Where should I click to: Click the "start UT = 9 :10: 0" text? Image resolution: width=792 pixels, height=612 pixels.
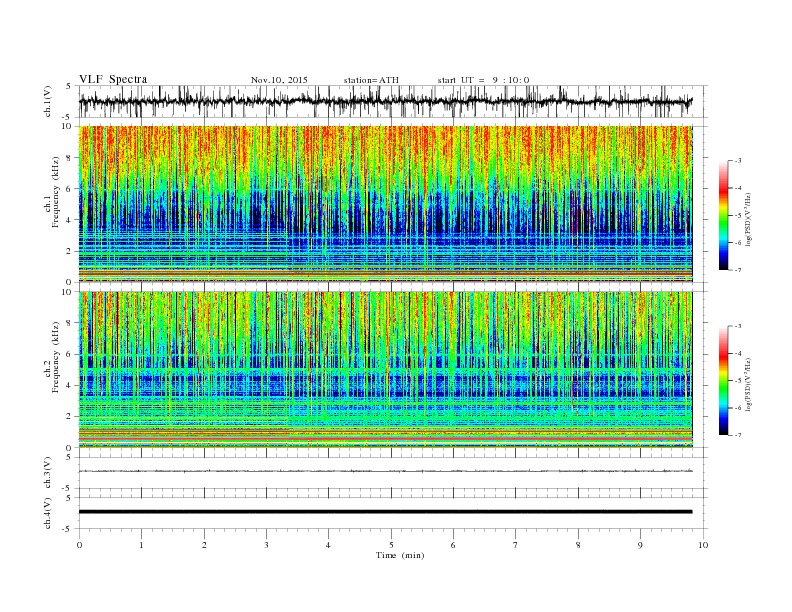483,80
